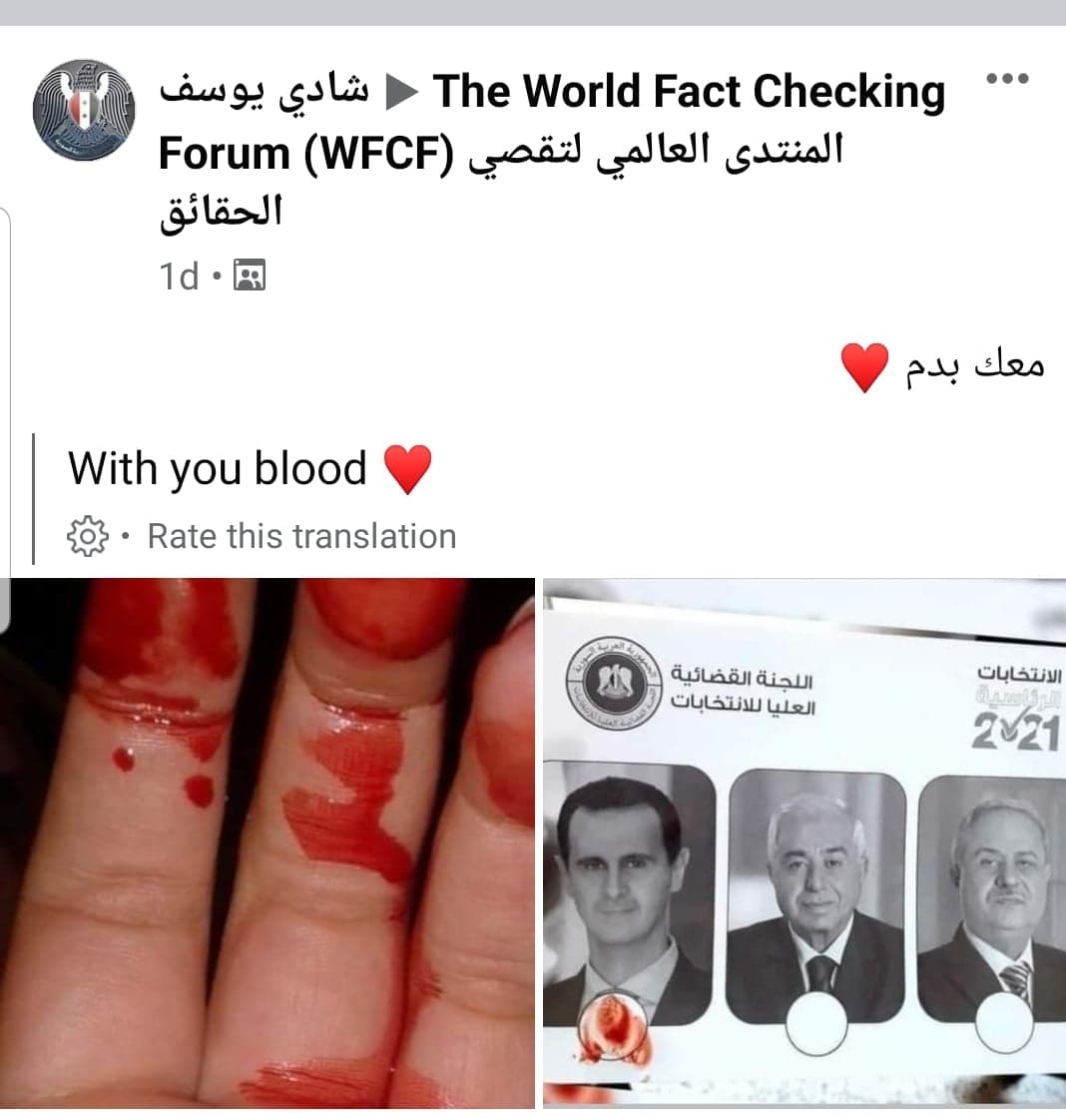Viewport: 1066px width, 1120px height.
Task: Click the Arabic caption text معك بدم
Action: coord(975,366)
